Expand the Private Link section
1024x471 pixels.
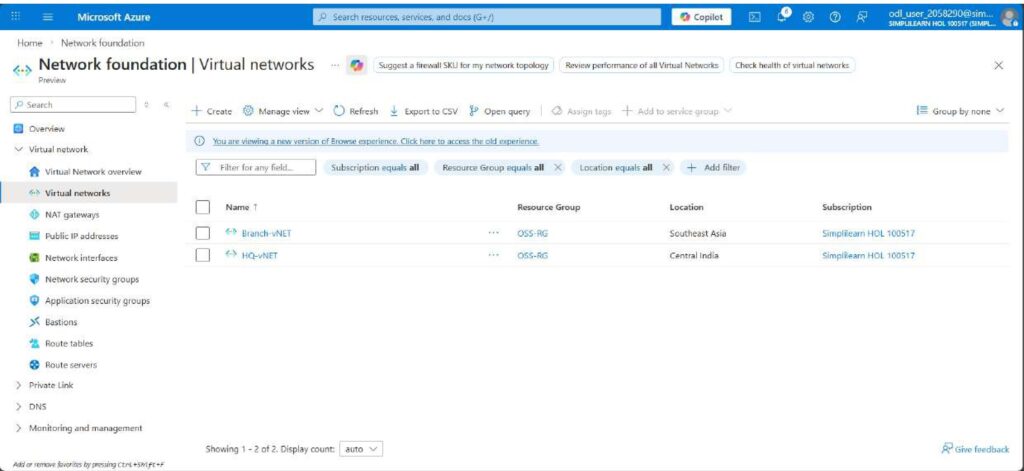click(19, 385)
